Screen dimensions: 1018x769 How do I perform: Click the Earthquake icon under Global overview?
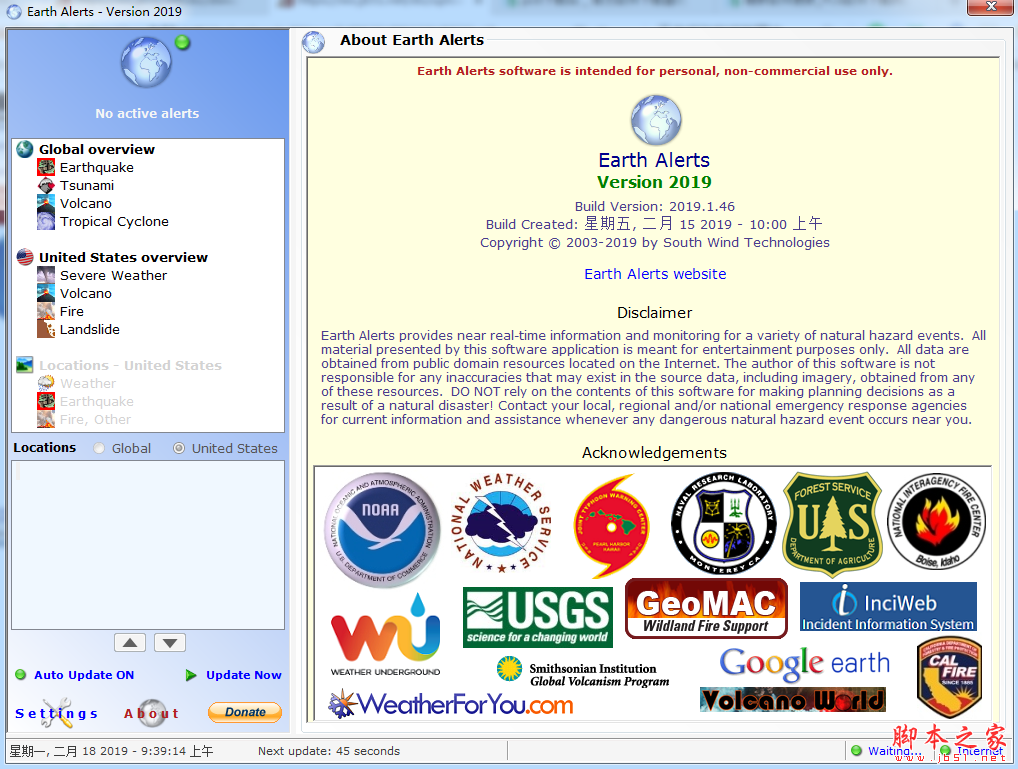tap(46, 168)
